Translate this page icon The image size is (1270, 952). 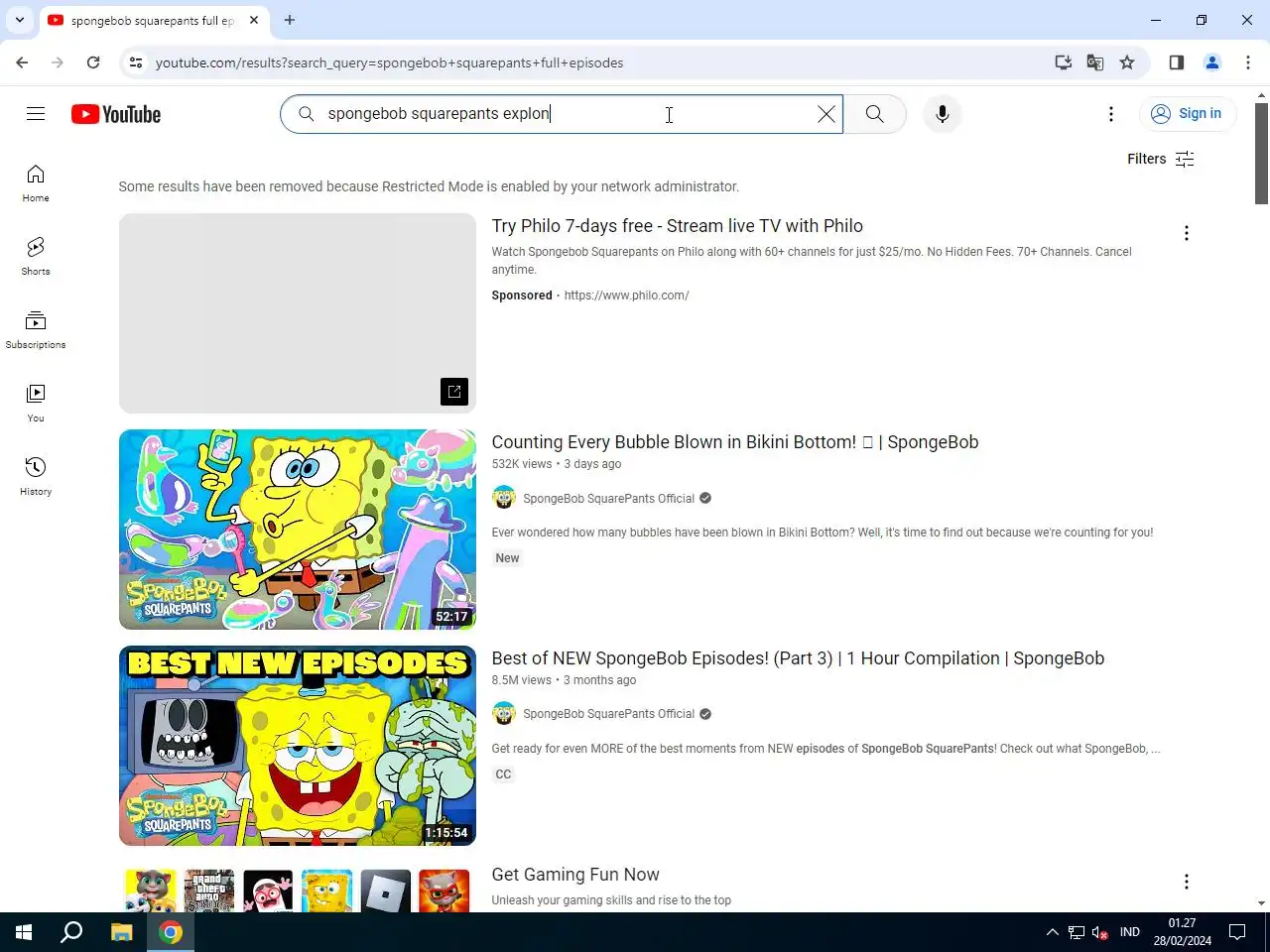coord(1095,62)
